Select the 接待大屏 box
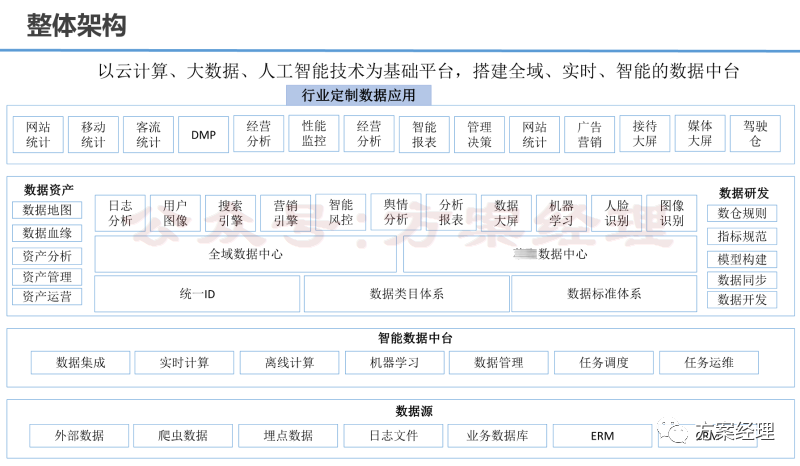This screenshot has height=466, width=800. (x=644, y=134)
